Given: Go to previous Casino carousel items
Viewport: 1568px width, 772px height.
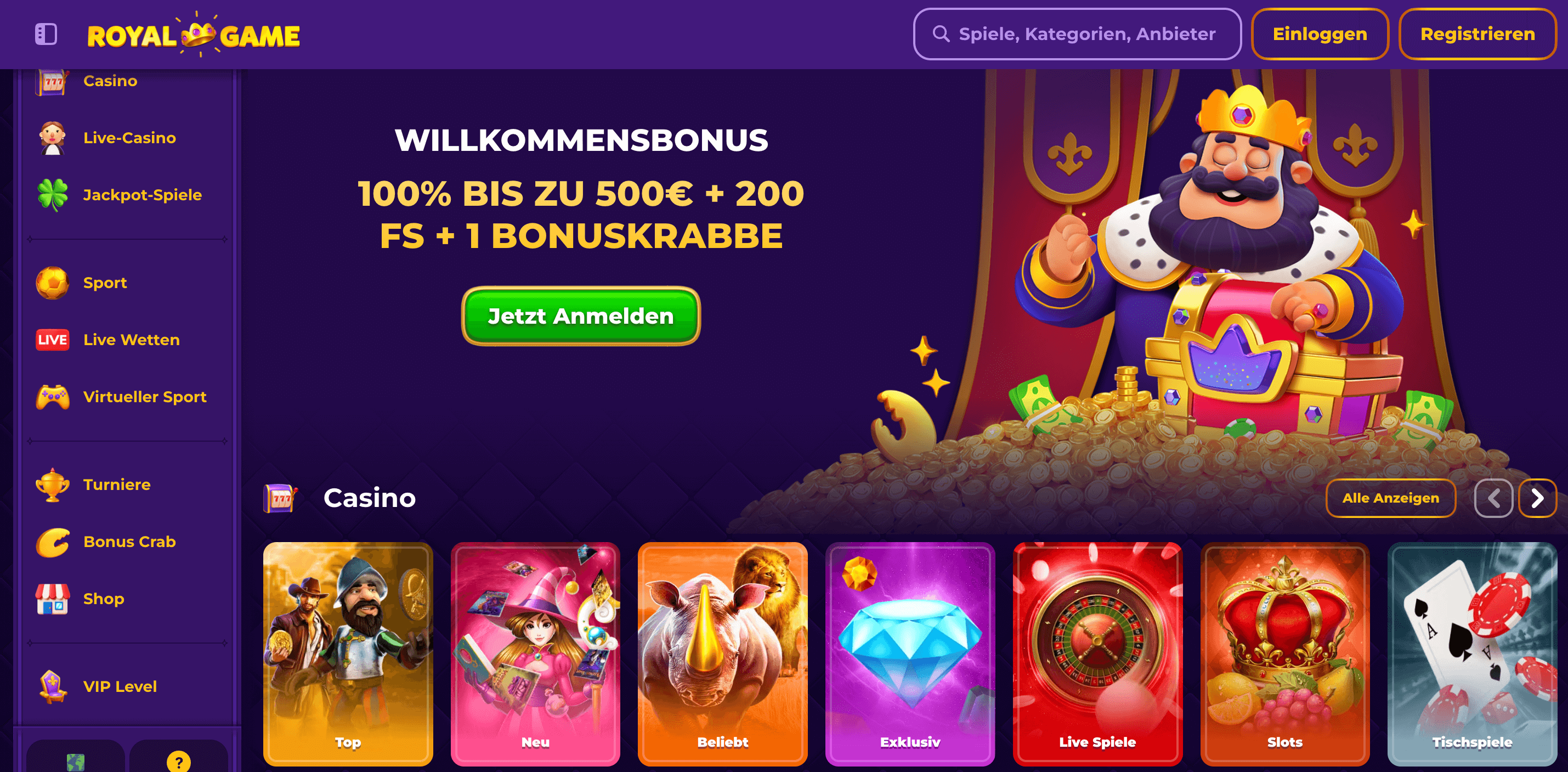Looking at the screenshot, I should 1493,498.
